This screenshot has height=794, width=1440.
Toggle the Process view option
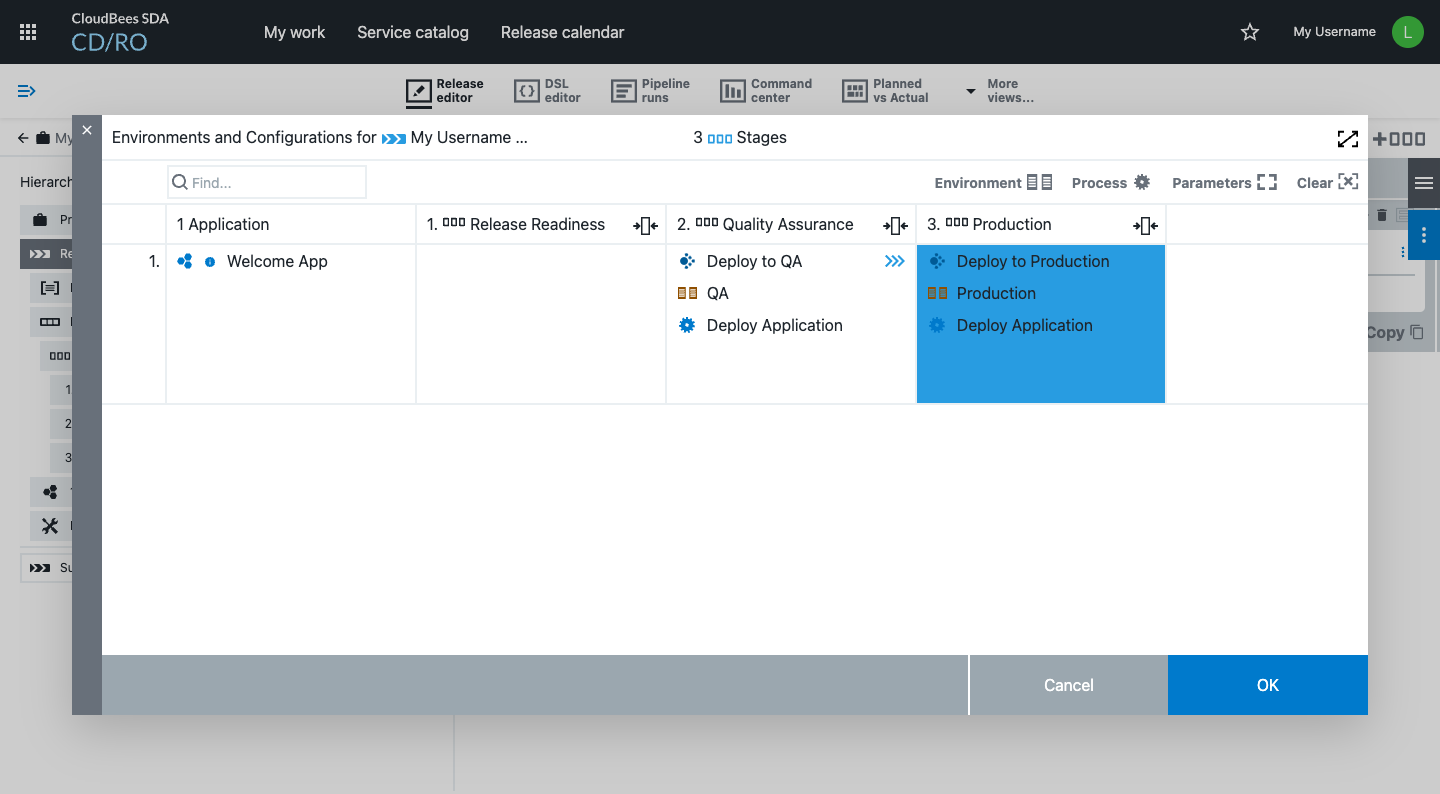tap(1110, 183)
